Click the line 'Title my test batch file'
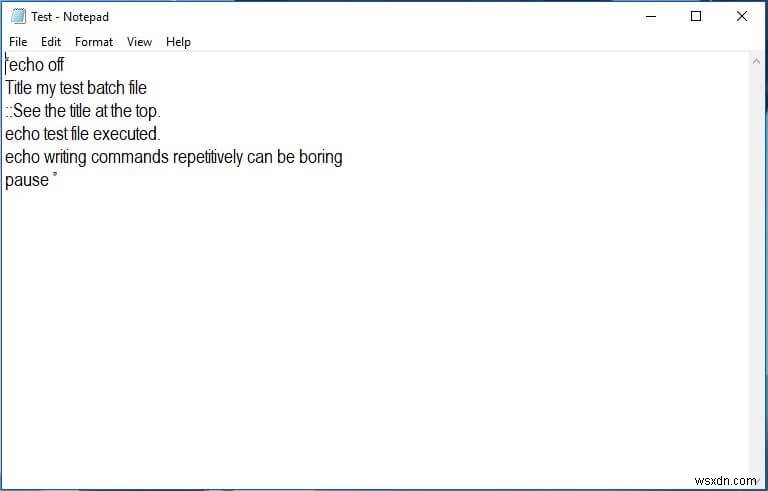768x491 pixels. (76, 88)
